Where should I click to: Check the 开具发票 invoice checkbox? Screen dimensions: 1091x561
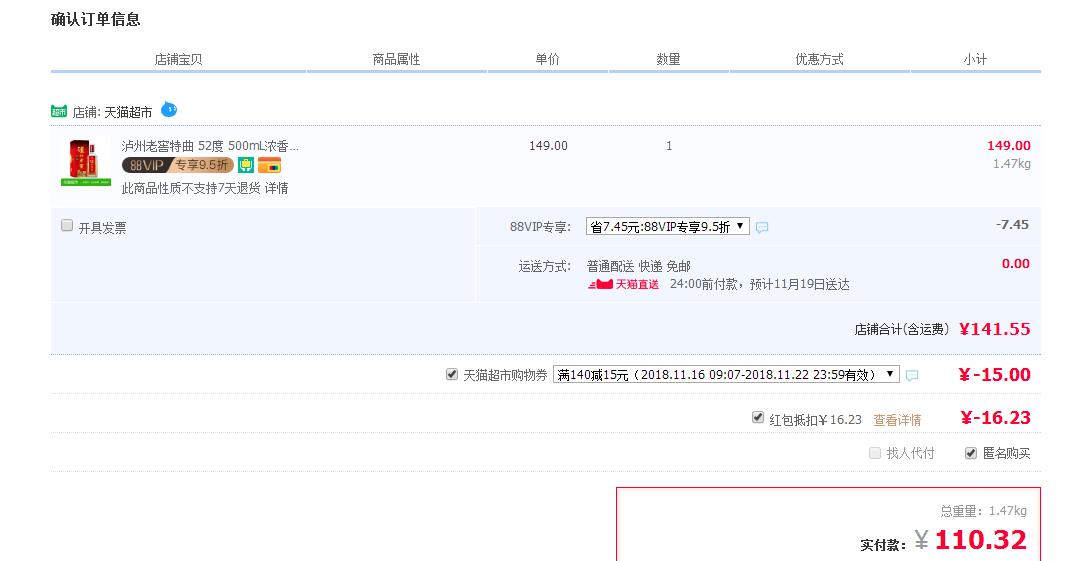point(67,226)
